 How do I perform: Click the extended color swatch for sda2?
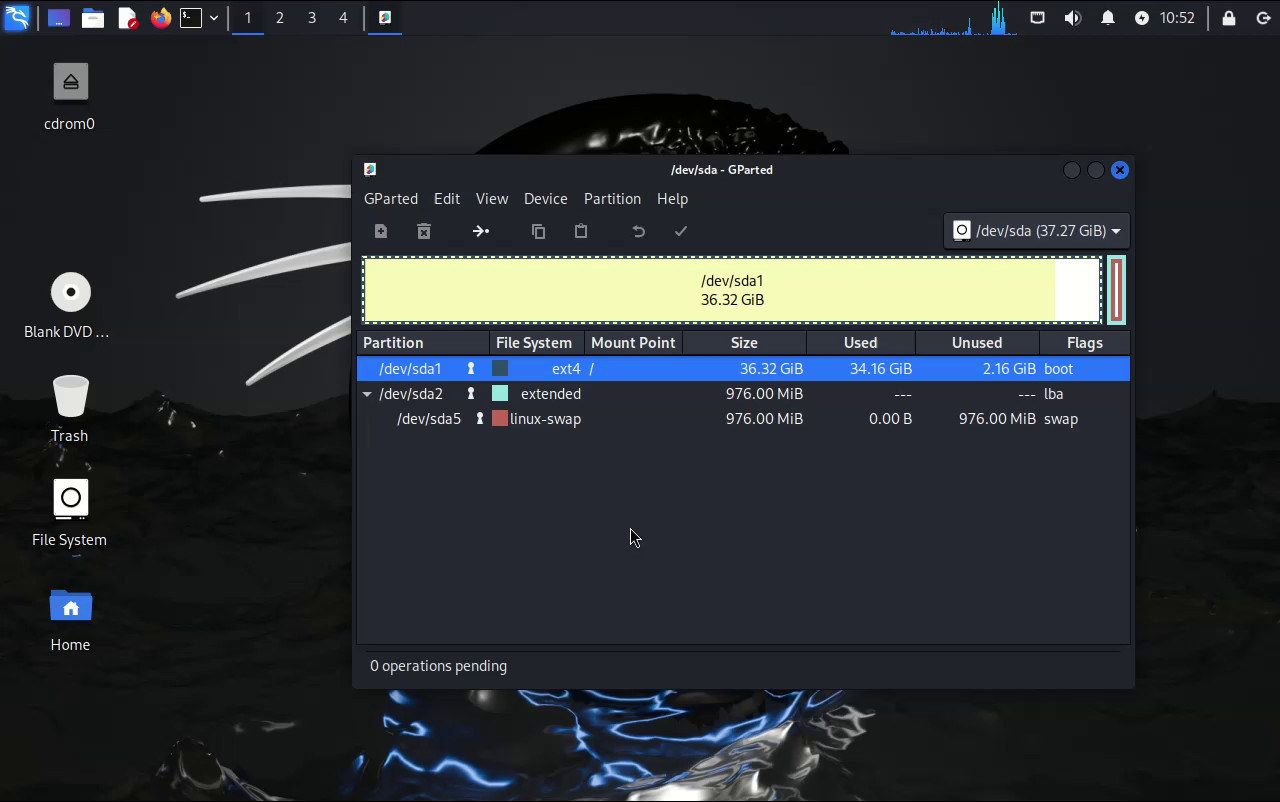coord(500,393)
